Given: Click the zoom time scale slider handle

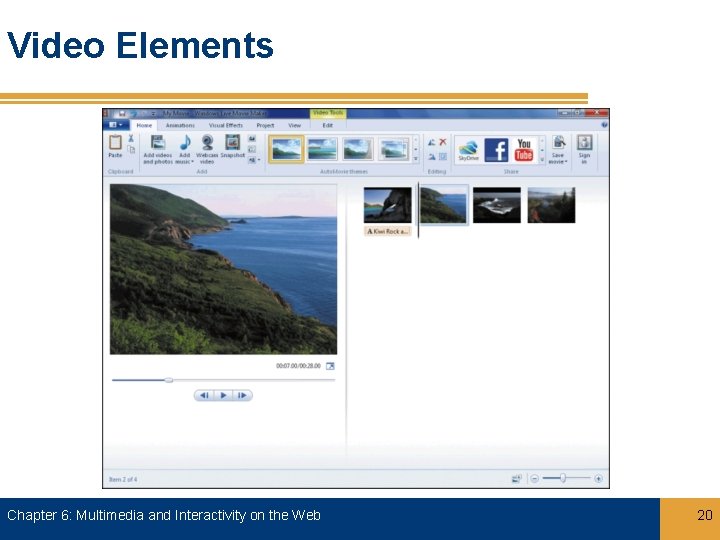Looking at the screenshot, I should (x=563, y=478).
